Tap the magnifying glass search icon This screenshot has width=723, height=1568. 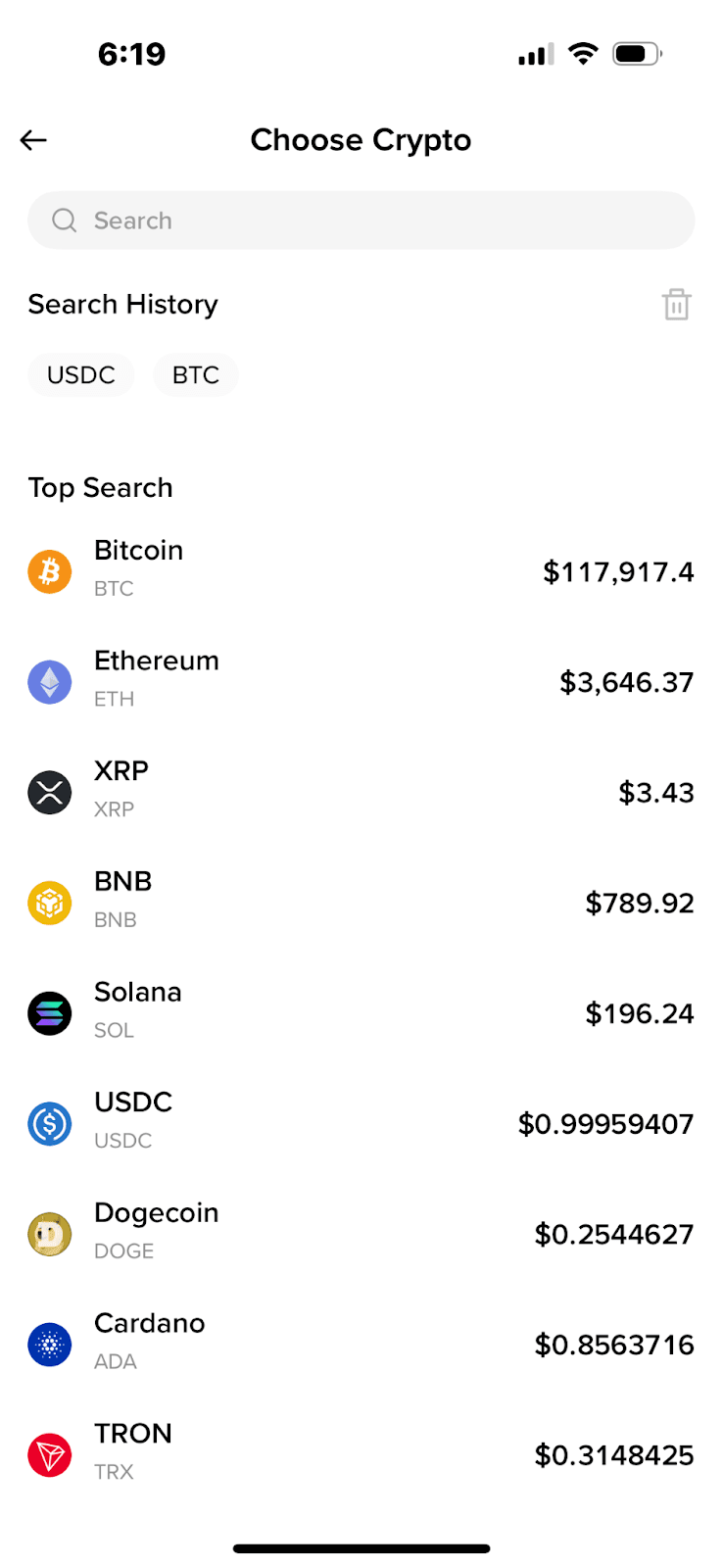65,220
